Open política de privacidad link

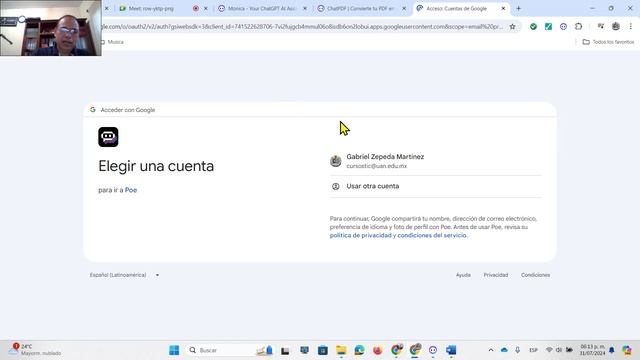[x=360, y=236]
